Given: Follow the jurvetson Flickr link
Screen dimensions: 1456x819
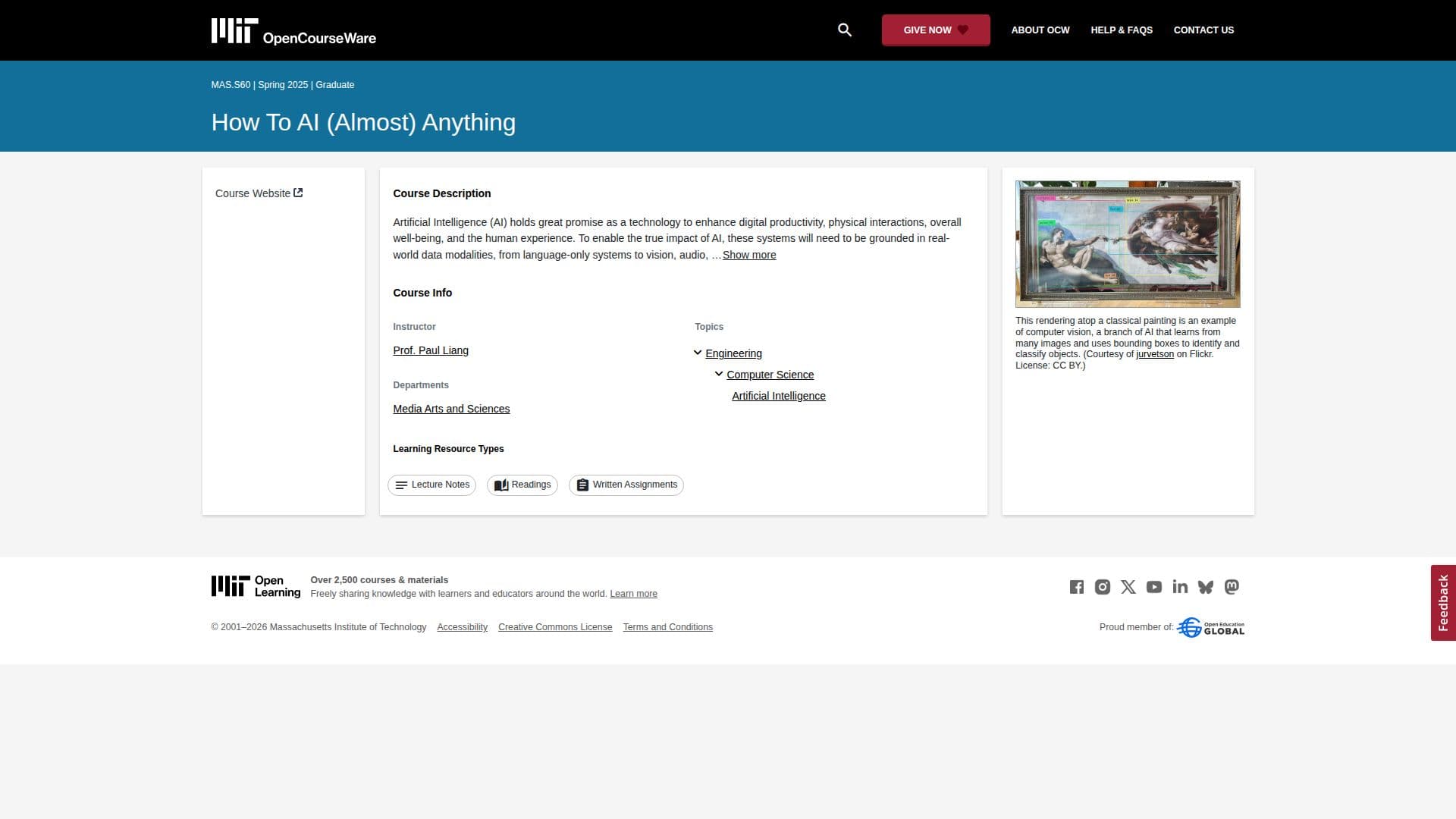Looking at the screenshot, I should 1154,354.
